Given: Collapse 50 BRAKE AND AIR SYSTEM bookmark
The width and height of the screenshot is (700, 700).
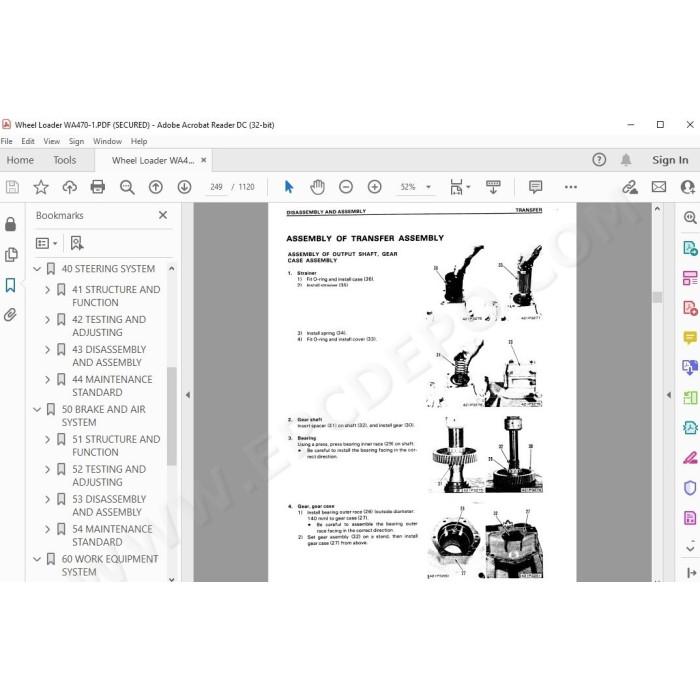Looking at the screenshot, I should tap(37, 409).
